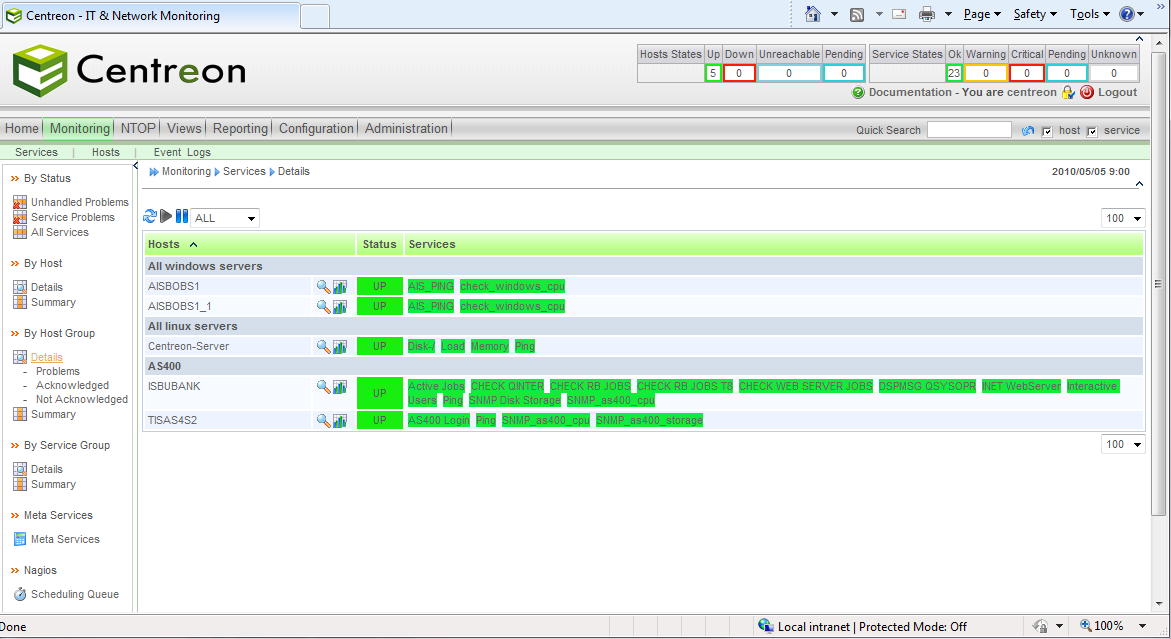The height and width of the screenshot is (639, 1171).
Task: Open Unhandled Problems in the sidebar
Action: [x=79, y=202]
